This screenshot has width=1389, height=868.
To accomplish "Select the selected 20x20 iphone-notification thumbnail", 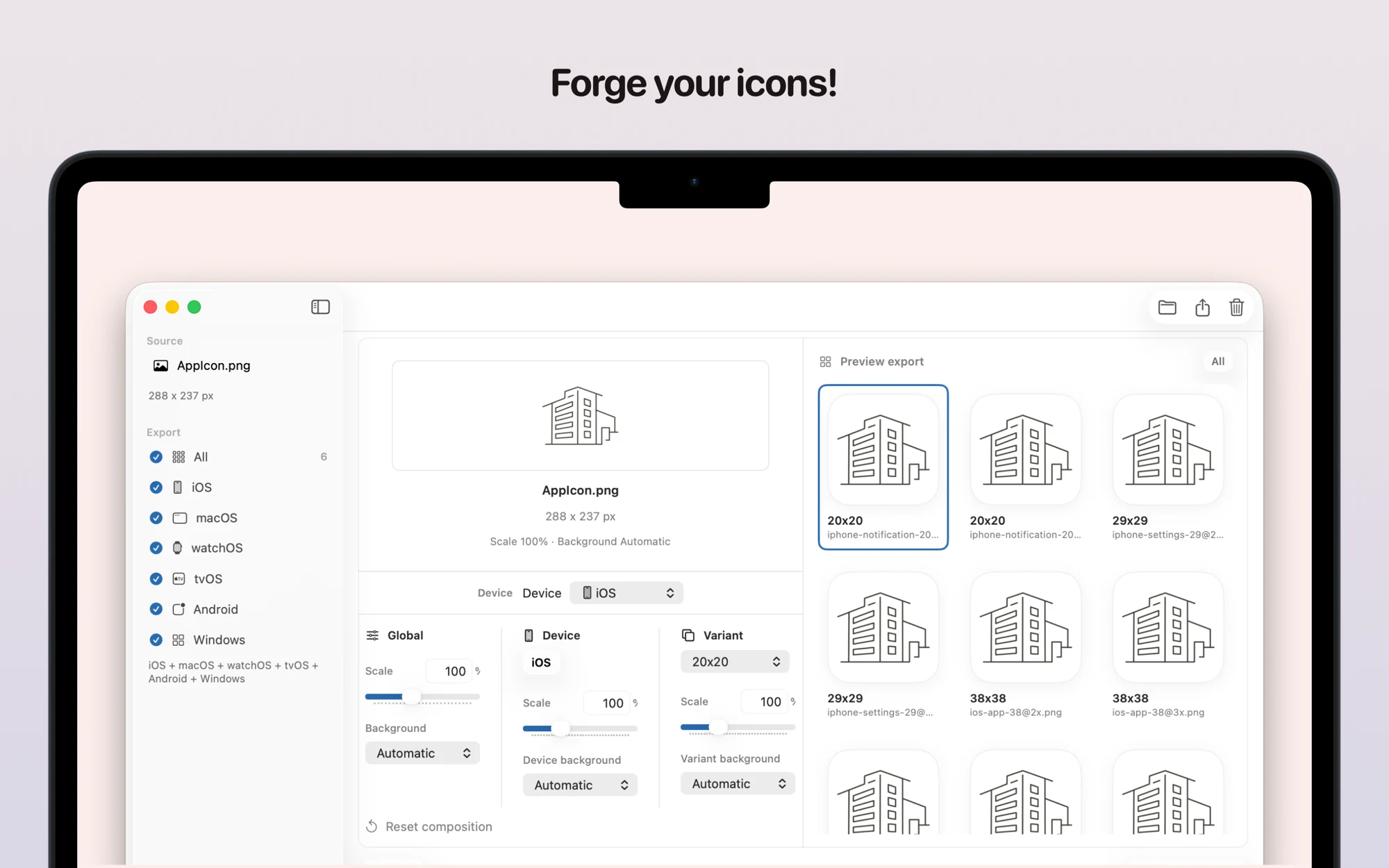I will click(883, 467).
